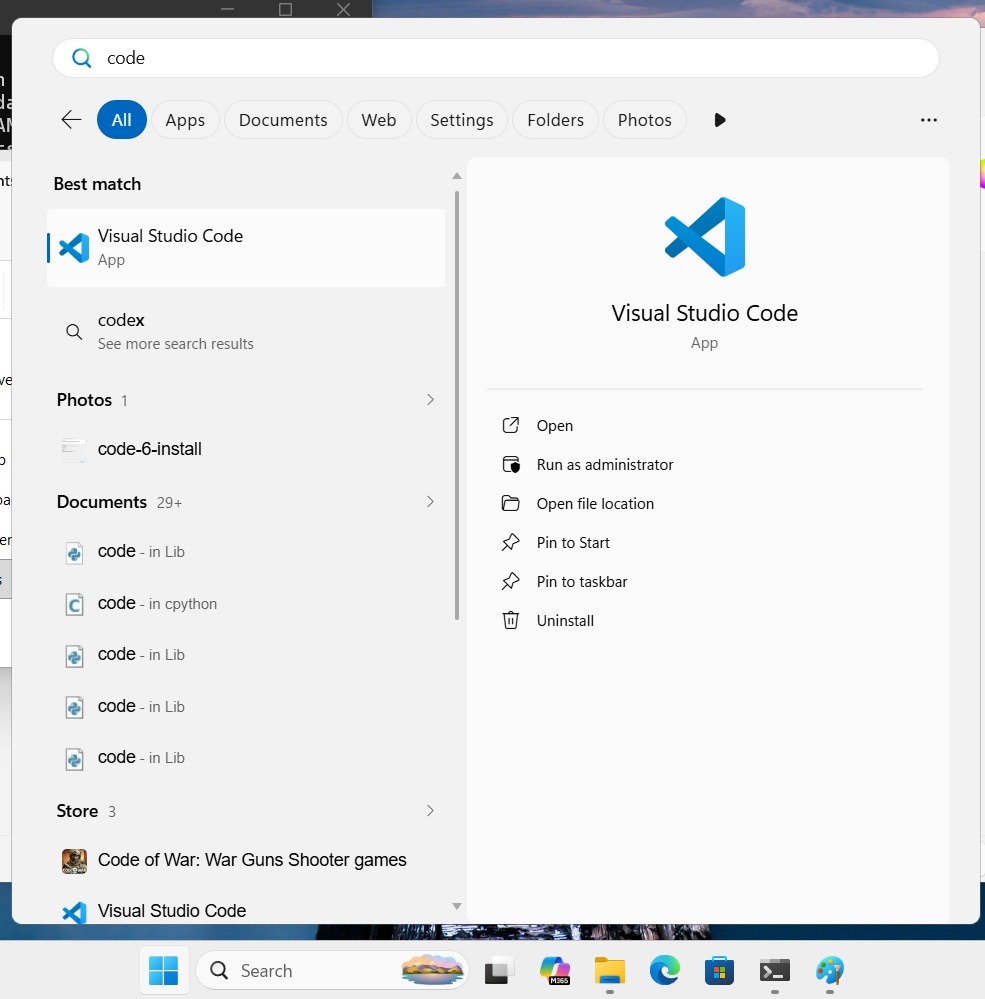Click the results list scrollbar thumb

pyautogui.click(x=457, y=405)
